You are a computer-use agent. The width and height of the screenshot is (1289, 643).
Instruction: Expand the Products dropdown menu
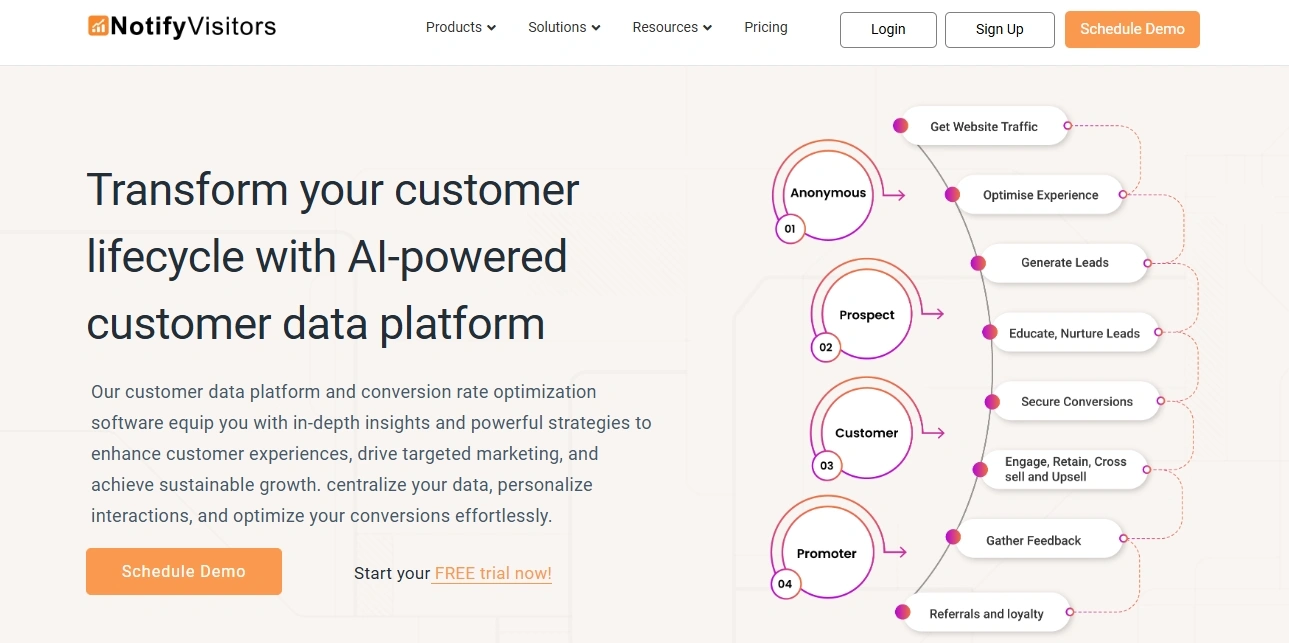(461, 28)
